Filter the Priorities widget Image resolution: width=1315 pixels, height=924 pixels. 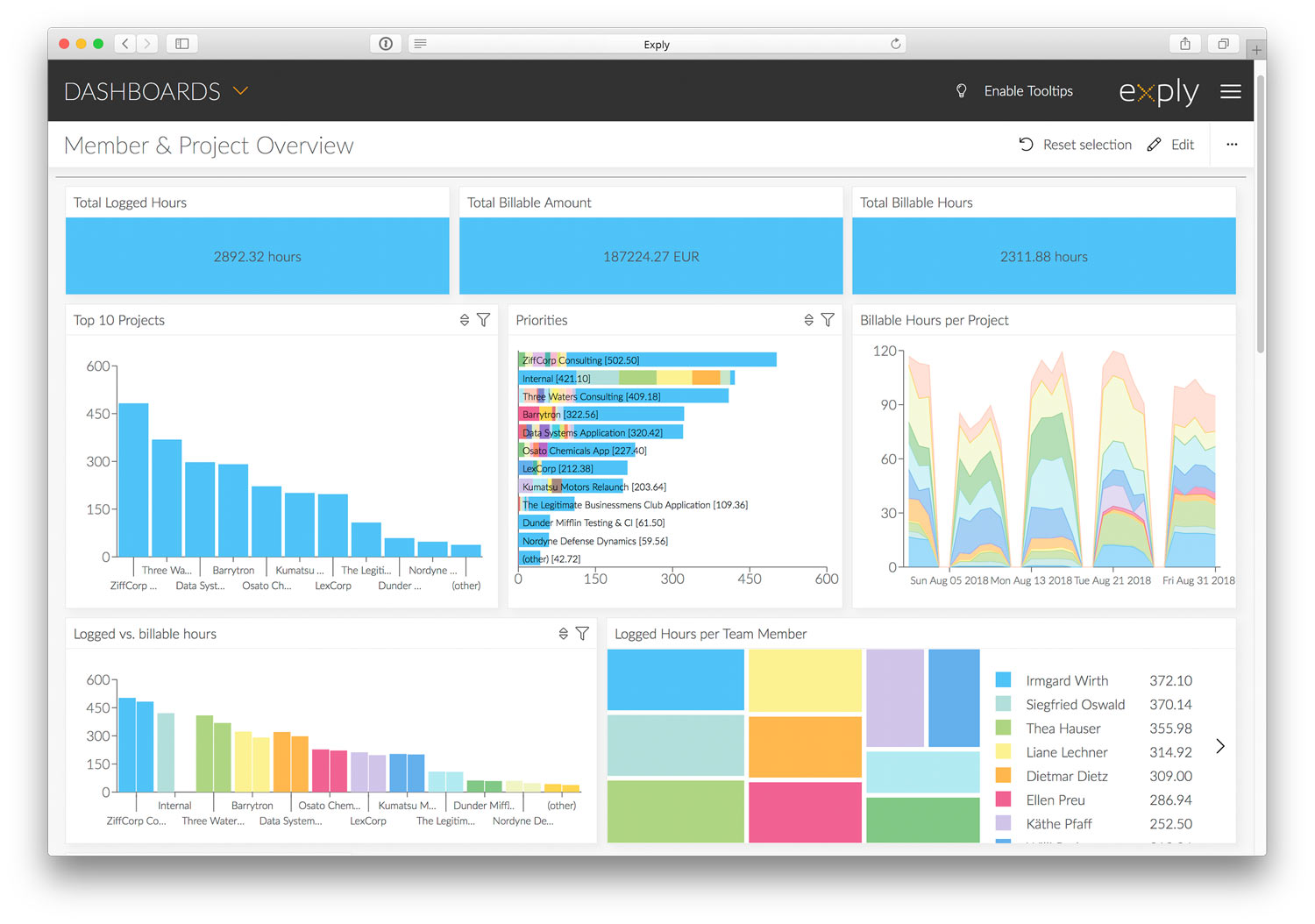point(828,320)
